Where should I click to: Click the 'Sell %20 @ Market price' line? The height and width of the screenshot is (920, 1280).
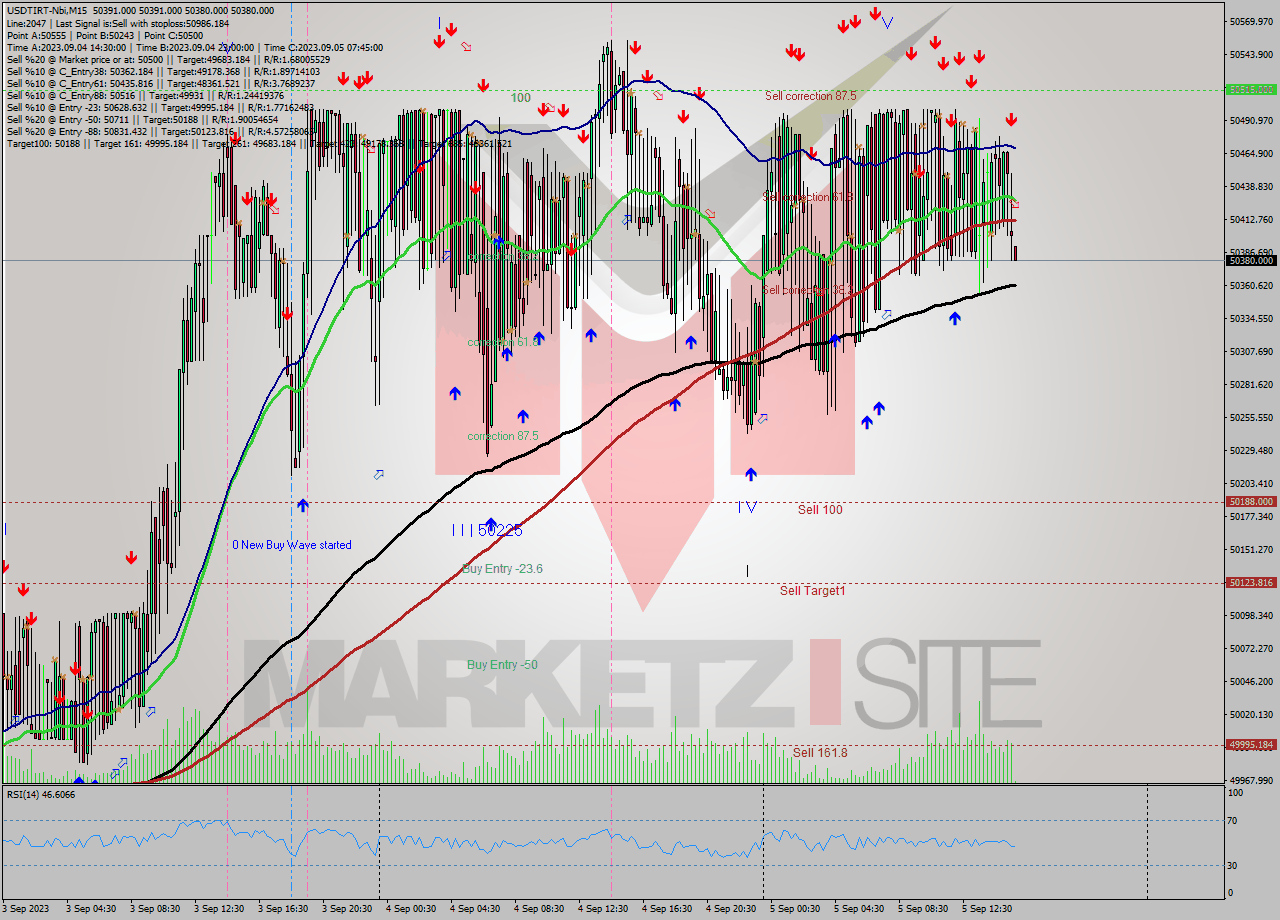pyautogui.click(x=168, y=59)
